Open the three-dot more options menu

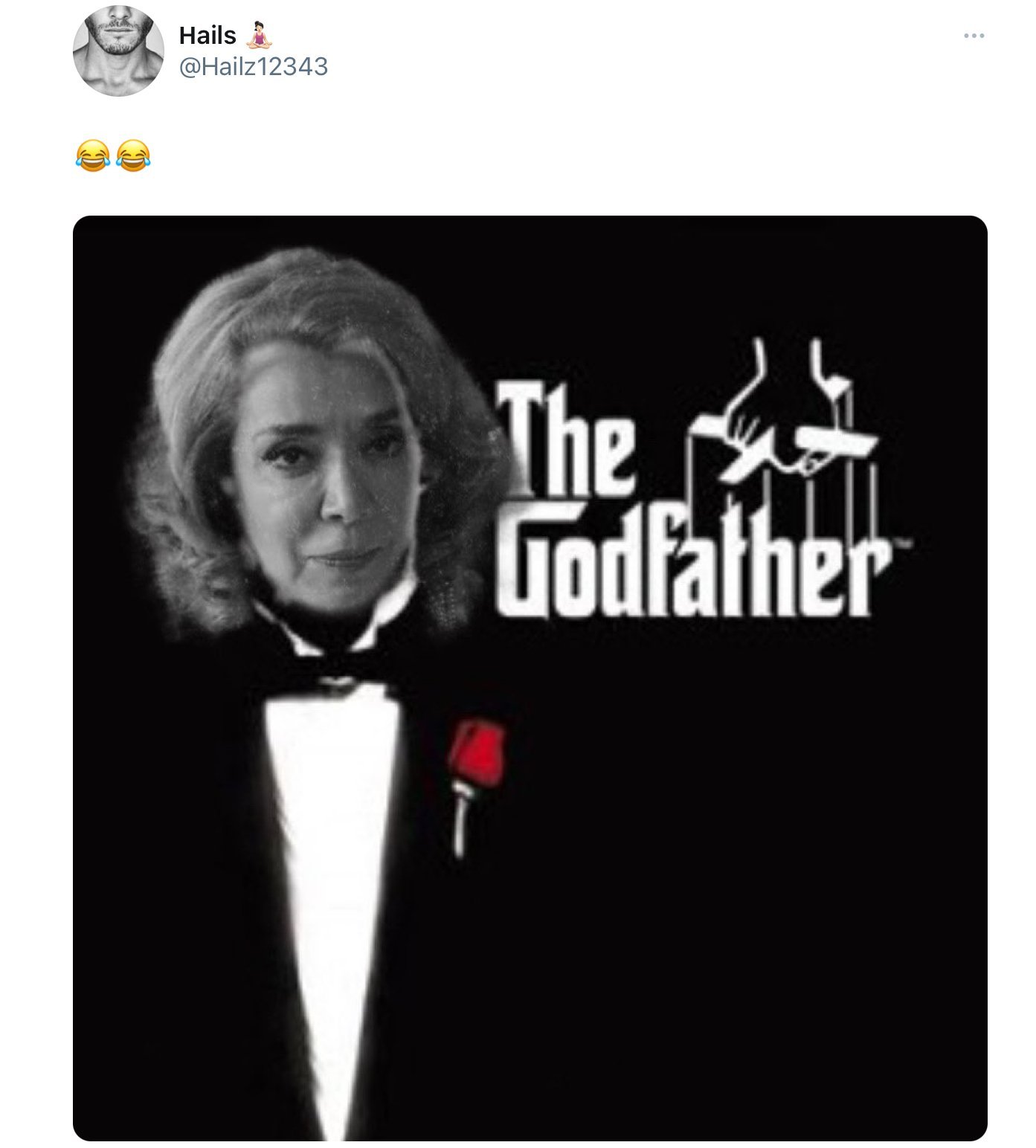pyautogui.click(x=973, y=36)
